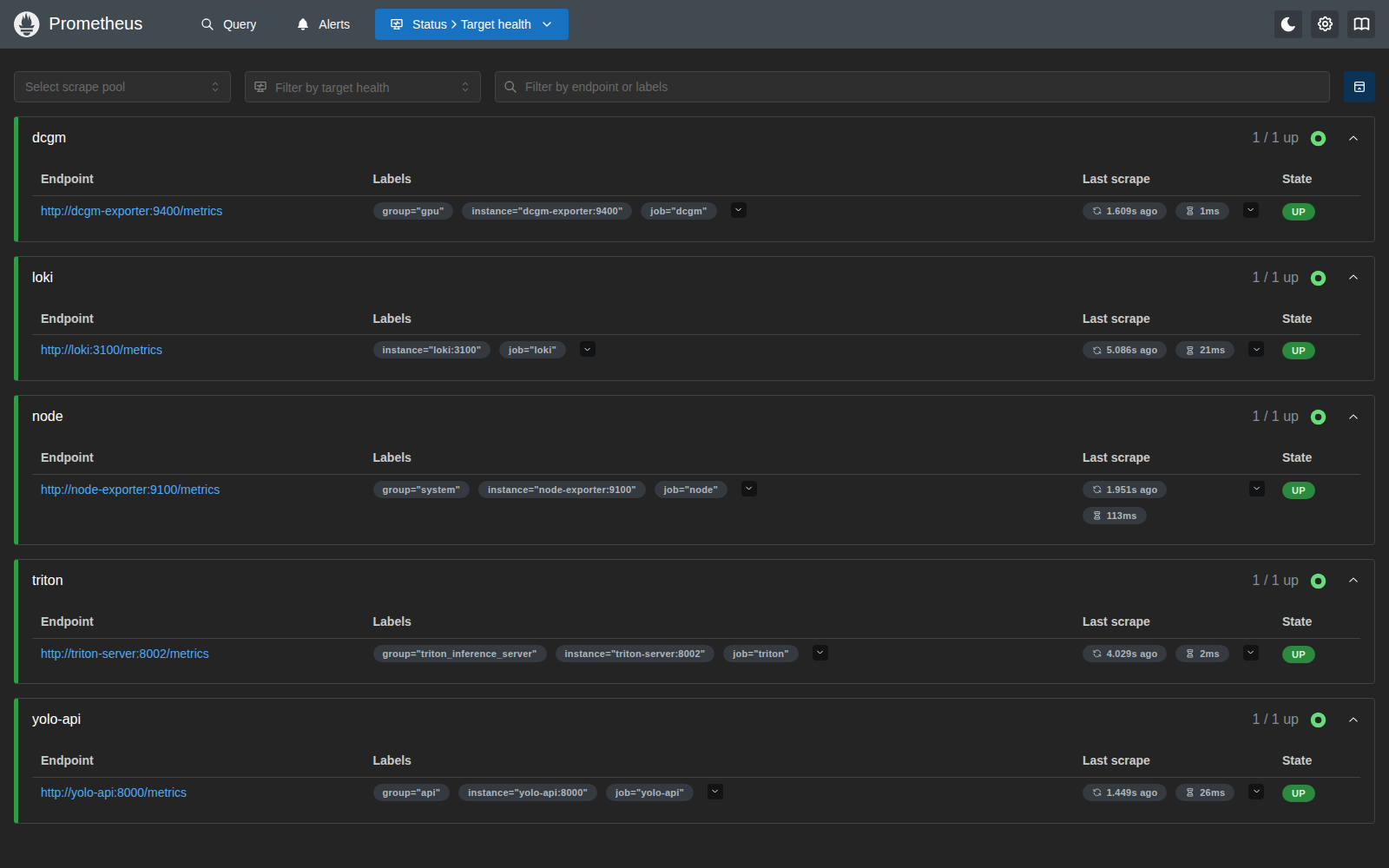Expand scrape details chevron in dcgm row
Image resolution: width=1389 pixels, height=868 pixels.
(x=1251, y=210)
